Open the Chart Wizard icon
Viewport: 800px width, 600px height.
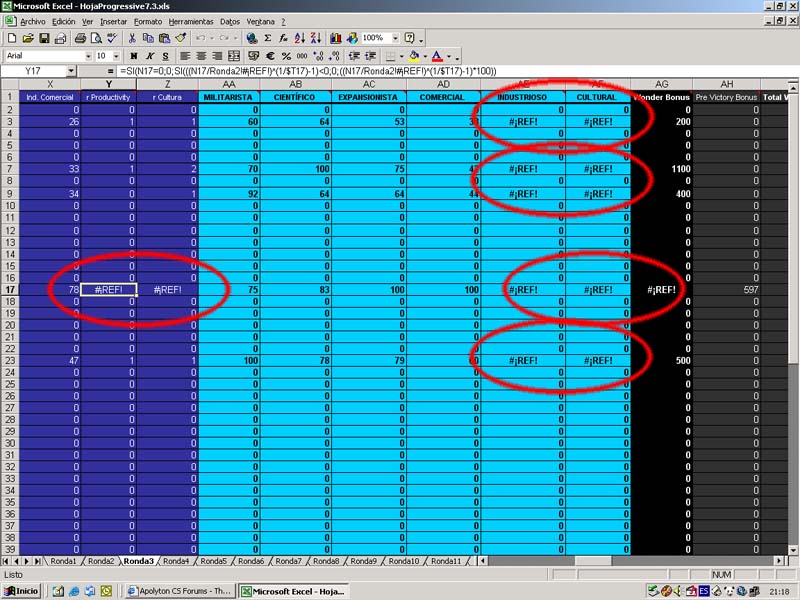(x=335, y=38)
